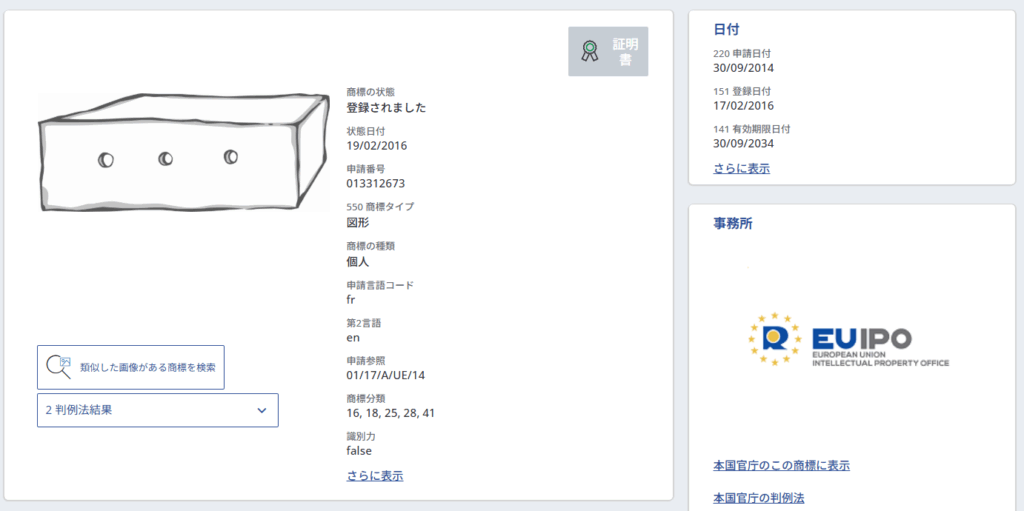The width and height of the screenshot is (1024, 511).
Task: Click the application reference 01/17/A/UE/14
Action: [x=385, y=375]
